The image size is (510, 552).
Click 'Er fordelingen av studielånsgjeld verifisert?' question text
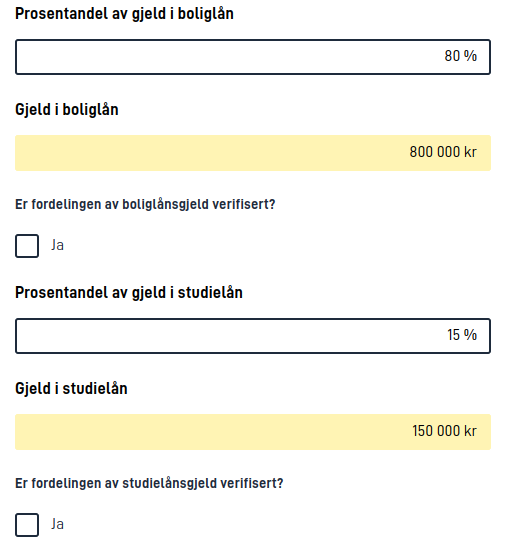149,484
